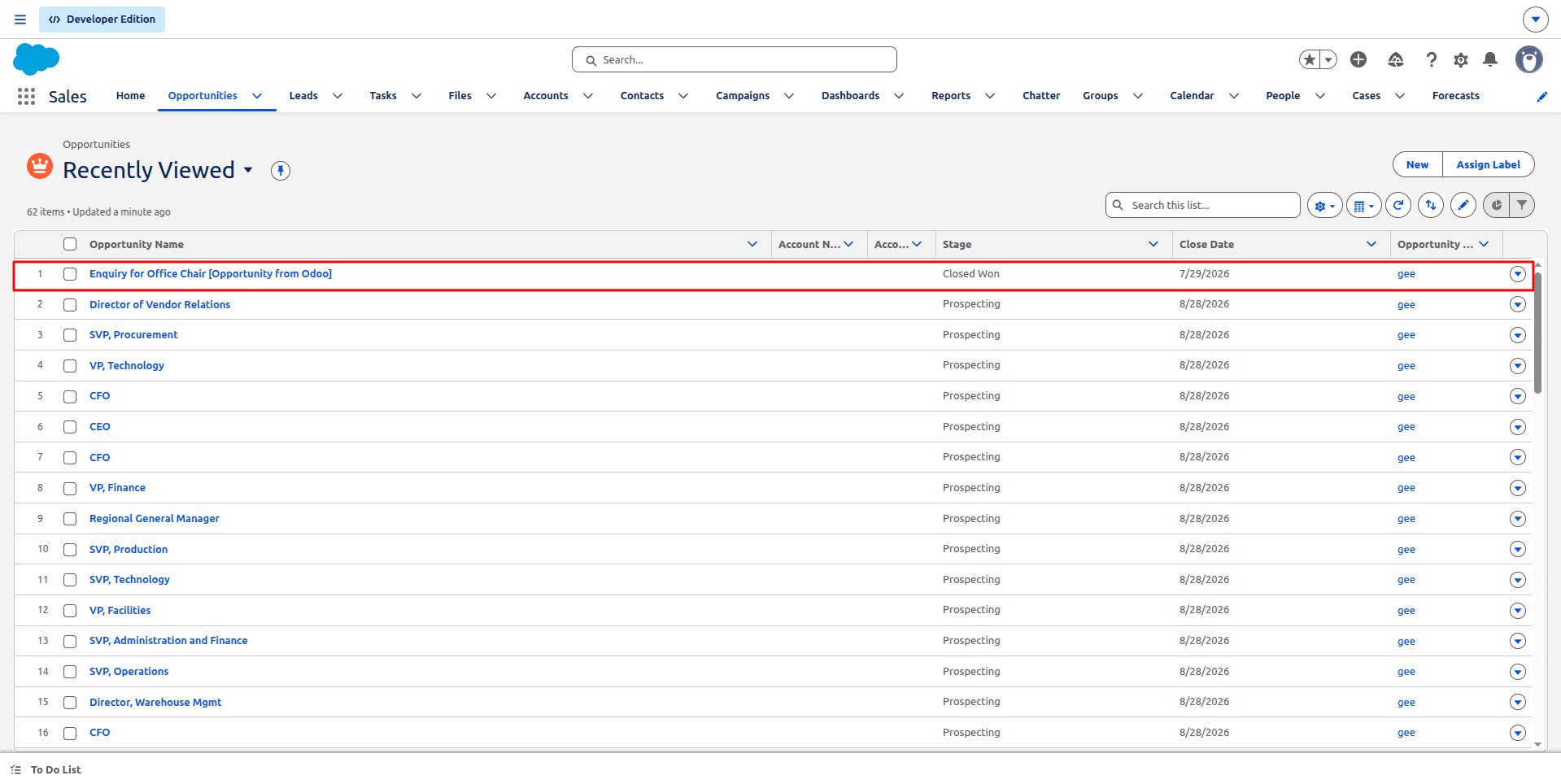Expand the Dashboards tab chevron menu

point(899,96)
